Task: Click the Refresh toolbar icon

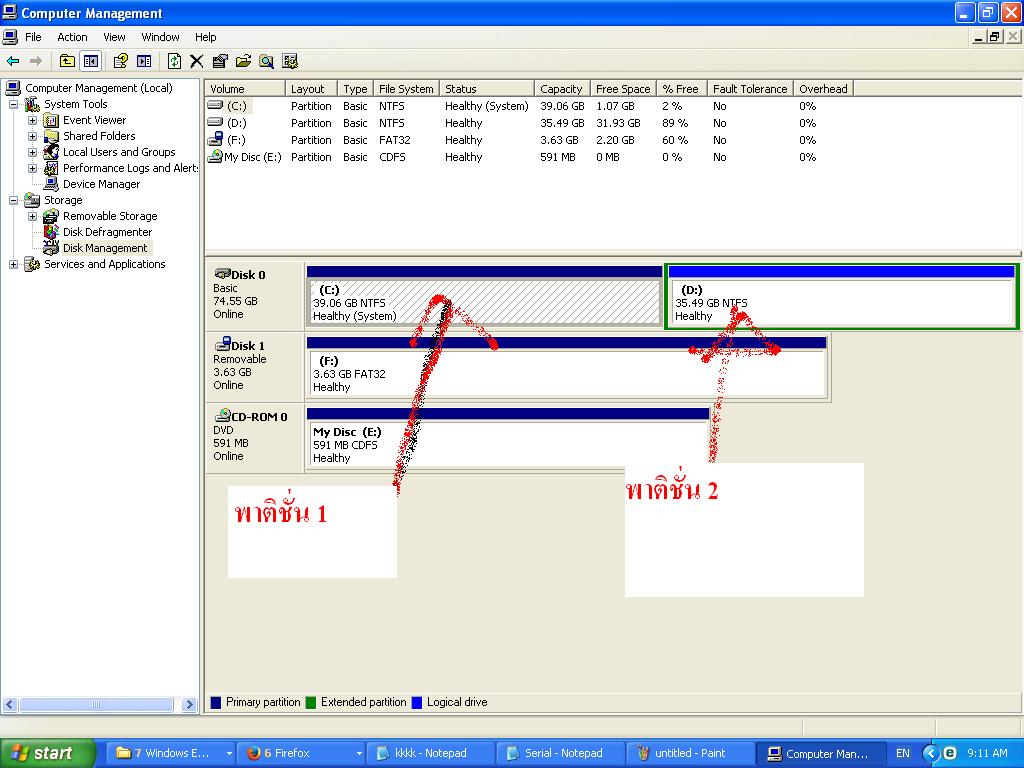Action: click(174, 61)
